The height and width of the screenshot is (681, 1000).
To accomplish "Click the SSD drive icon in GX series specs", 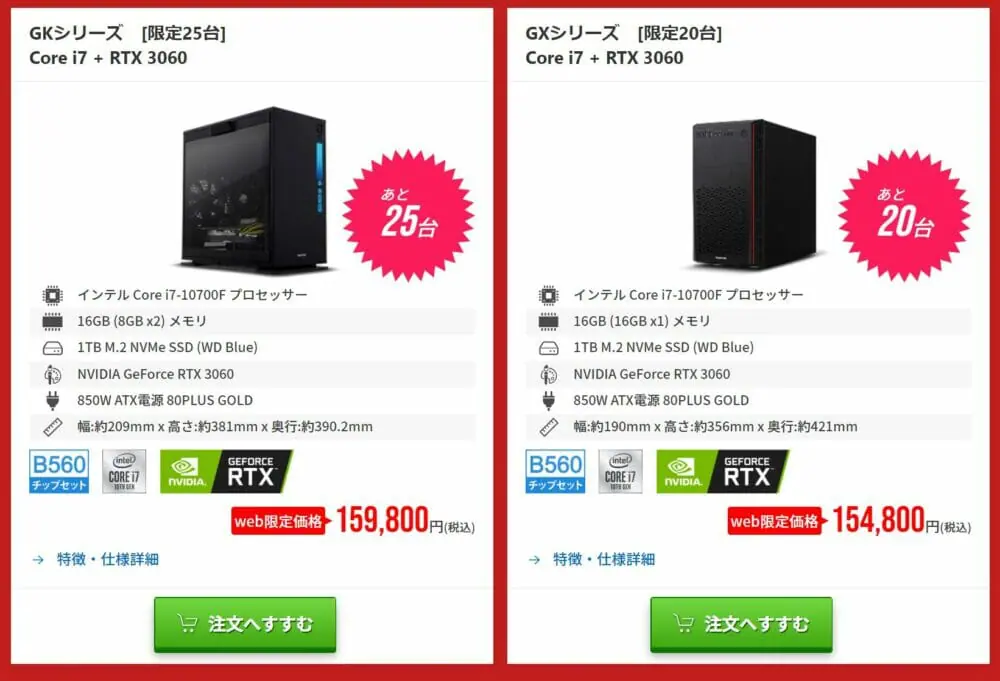I will click(x=548, y=348).
